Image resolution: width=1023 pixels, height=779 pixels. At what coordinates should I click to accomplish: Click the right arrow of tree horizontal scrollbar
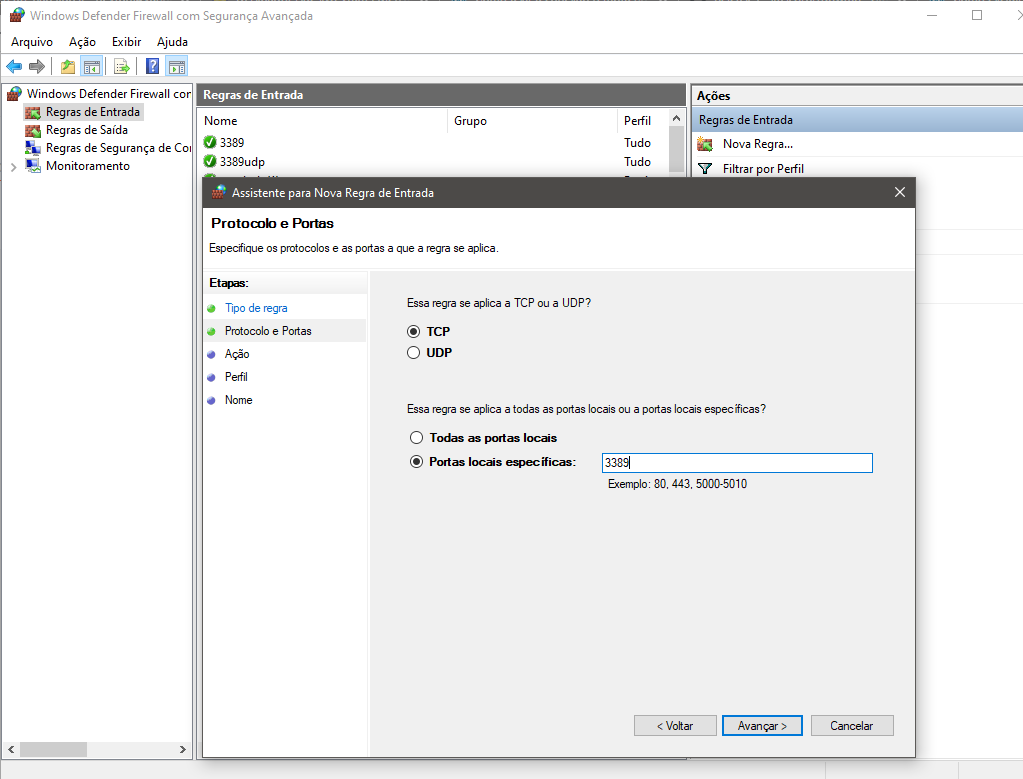click(183, 750)
